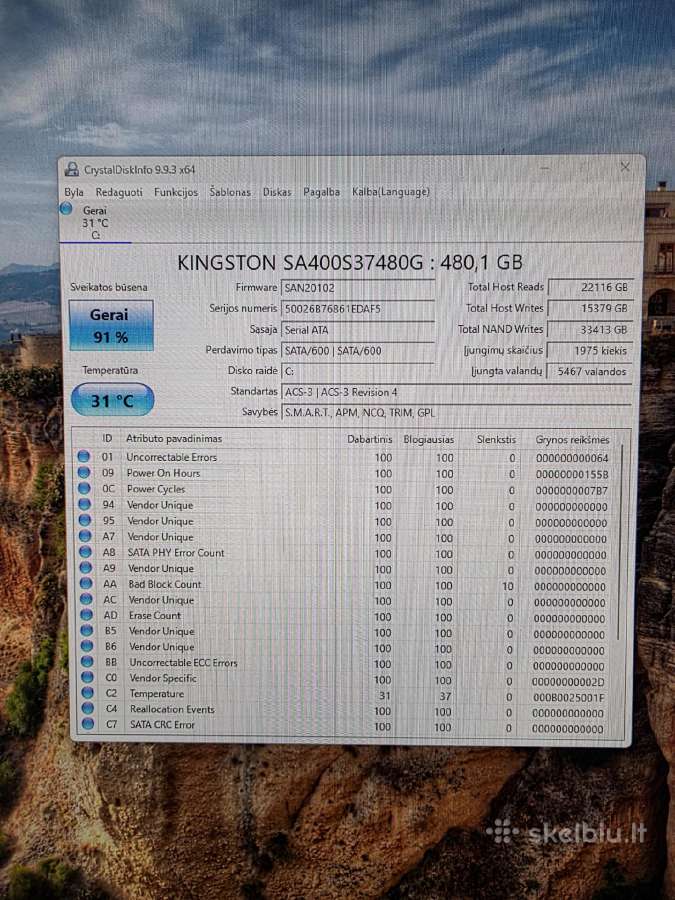The image size is (675, 900).
Task: Click the status icon for attribute B5 row
Action: [x=87, y=630]
